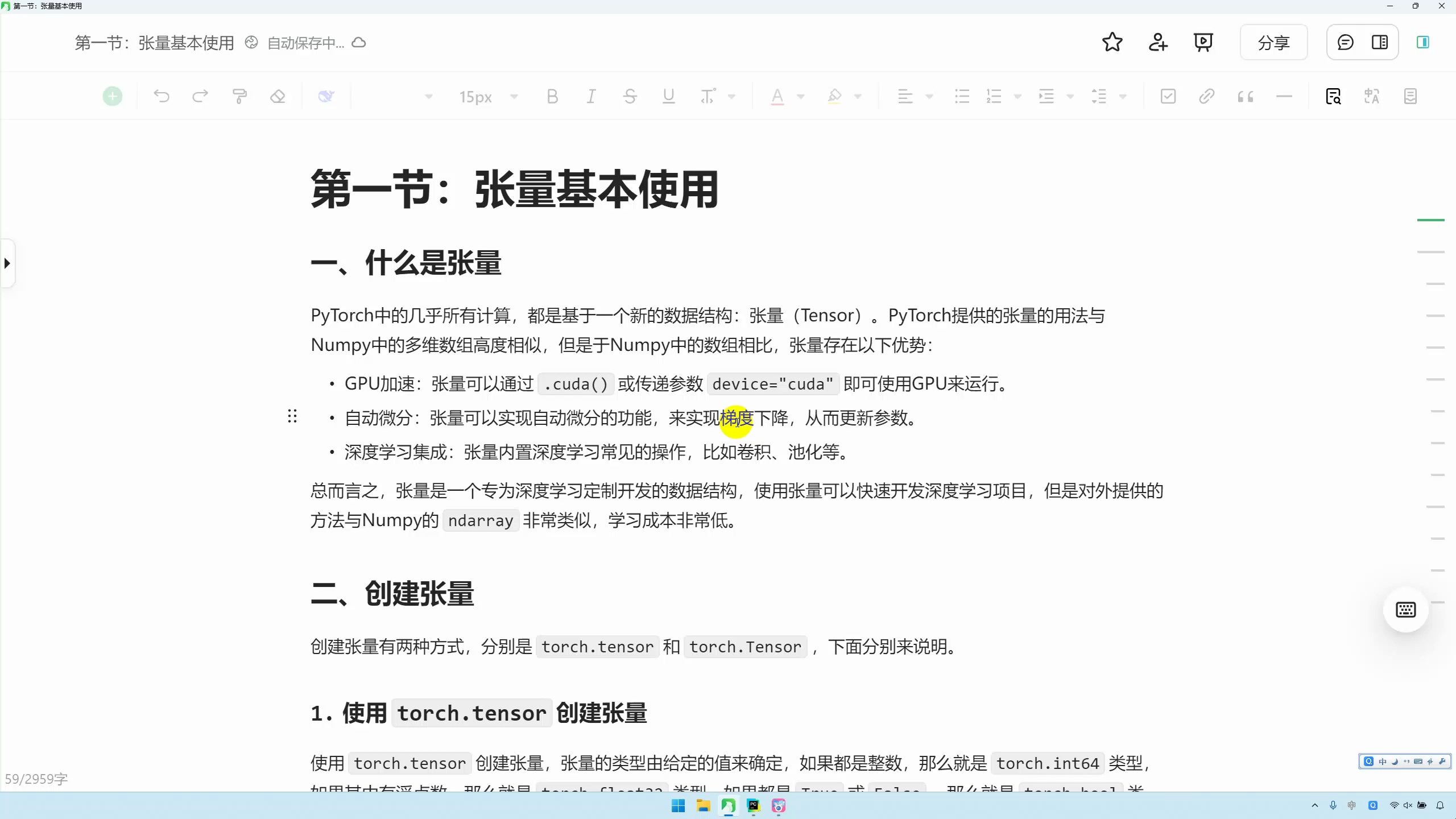Insert a to-do checkbox

tap(1167, 96)
